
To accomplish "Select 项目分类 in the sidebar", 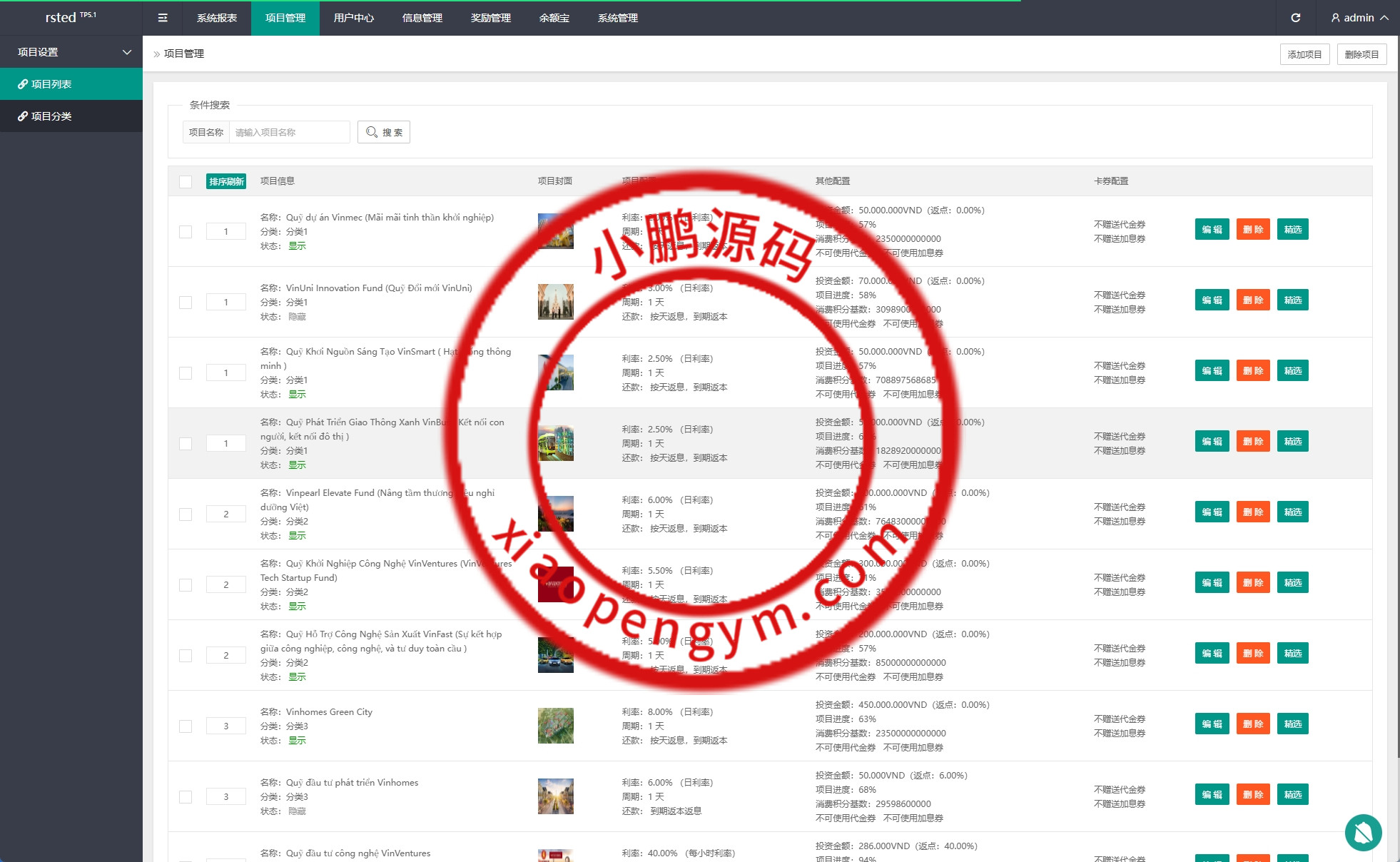I will 71,116.
